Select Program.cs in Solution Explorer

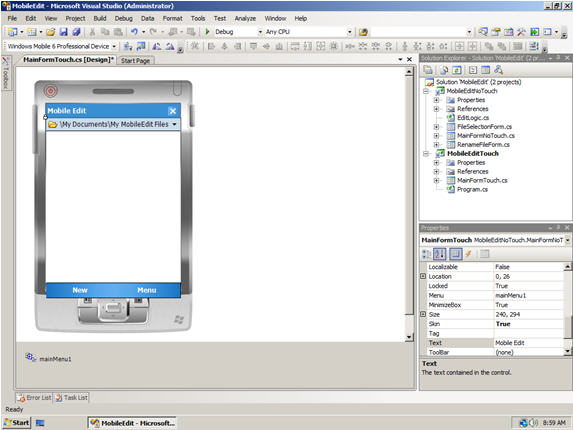[x=472, y=189]
